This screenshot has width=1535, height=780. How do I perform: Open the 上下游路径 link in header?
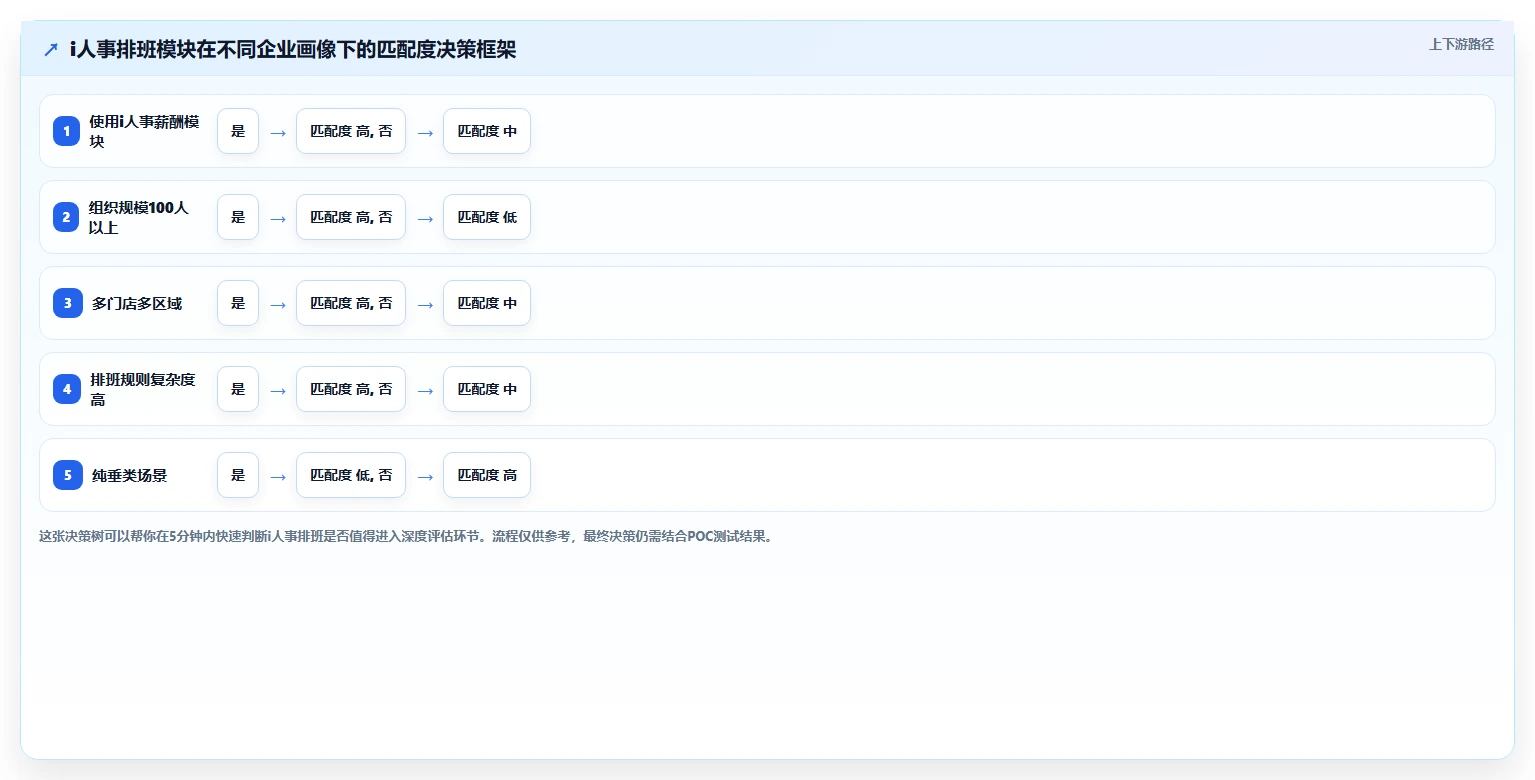coord(1461,44)
